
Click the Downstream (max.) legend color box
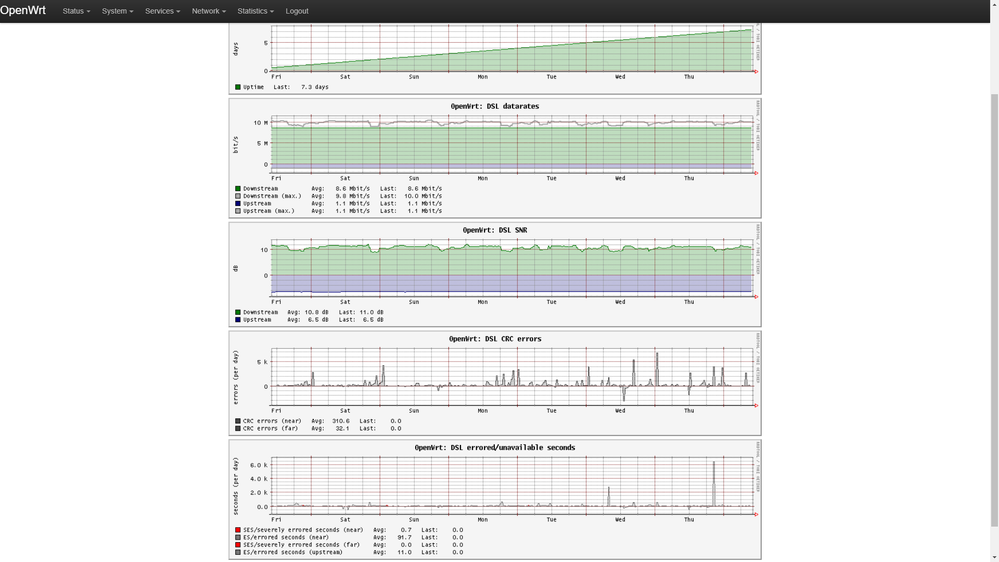click(238, 196)
